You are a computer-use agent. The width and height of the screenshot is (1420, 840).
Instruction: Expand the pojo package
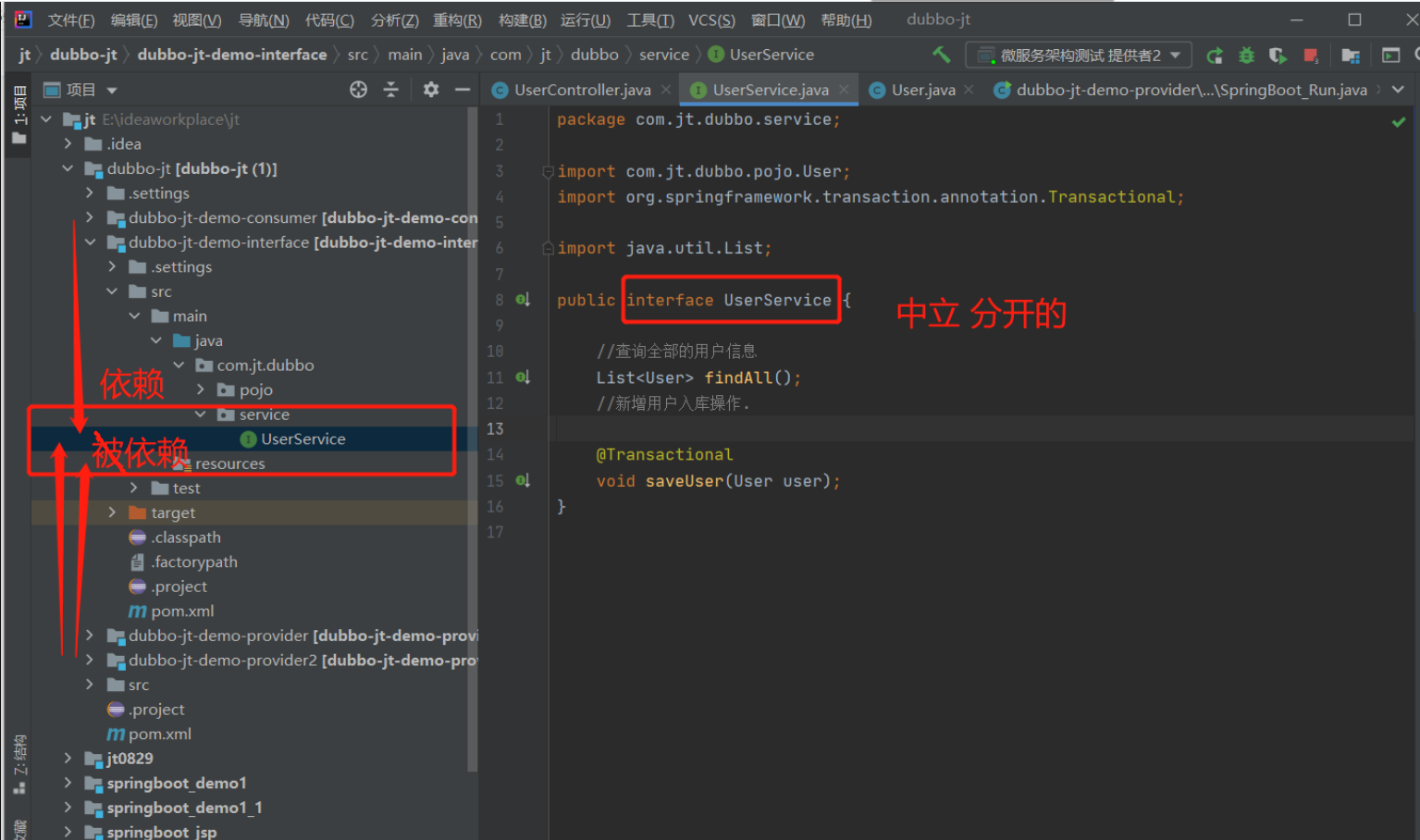click(201, 389)
